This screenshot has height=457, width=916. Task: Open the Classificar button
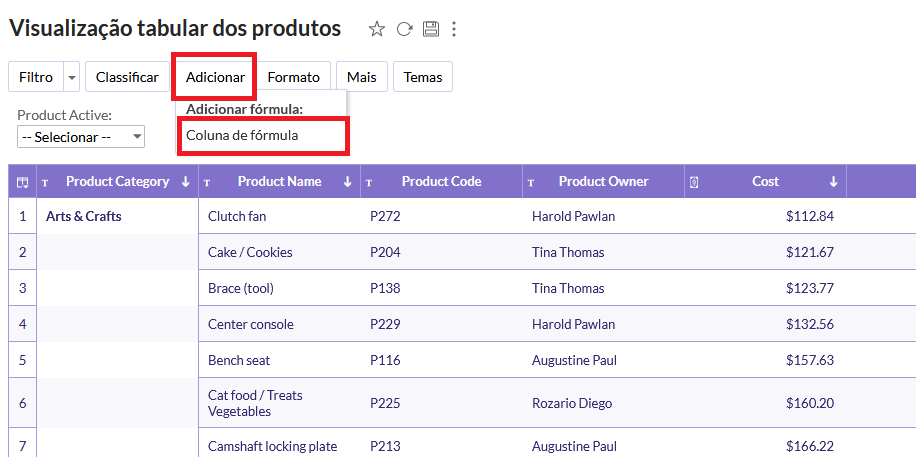tap(127, 77)
